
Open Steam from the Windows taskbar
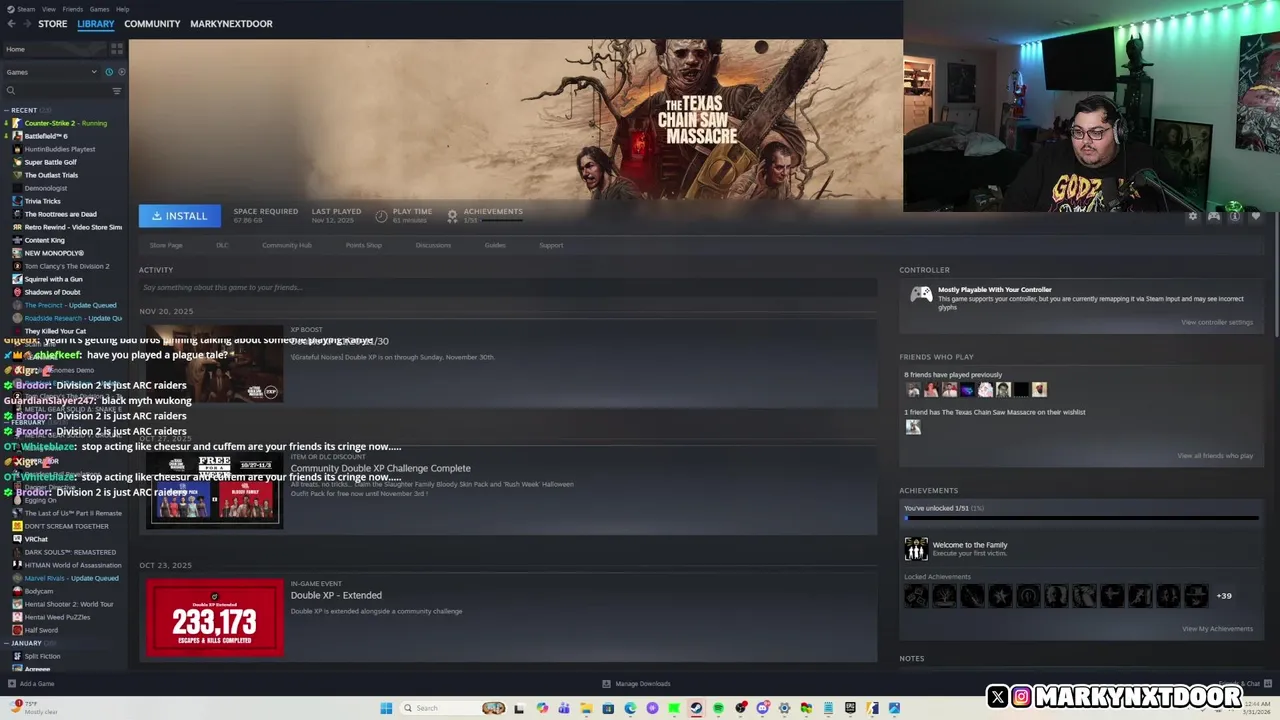point(696,708)
